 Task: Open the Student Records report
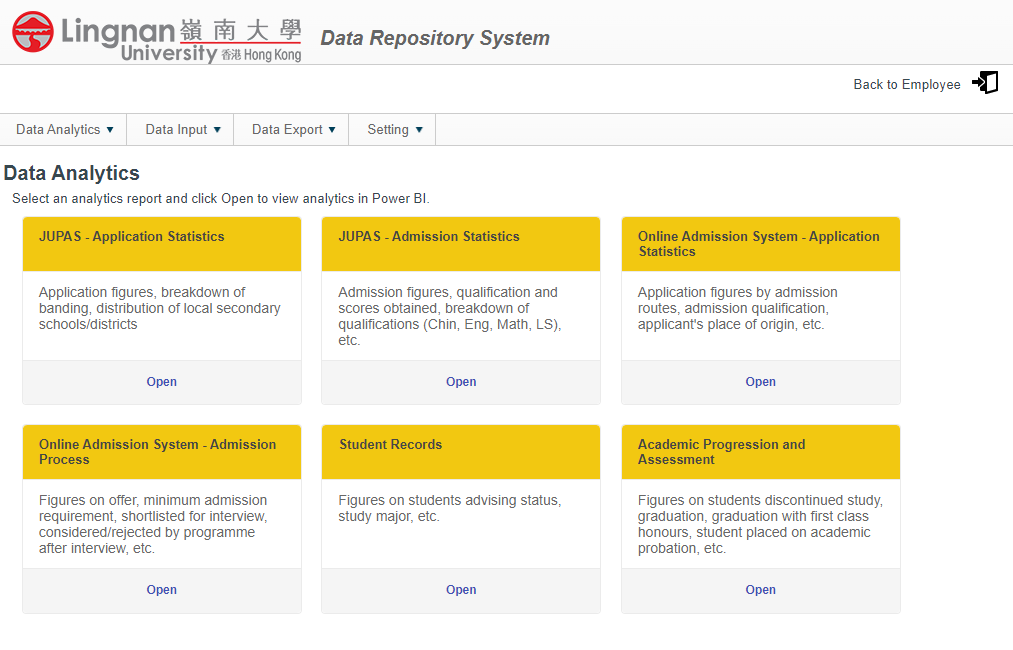pyautogui.click(x=461, y=590)
